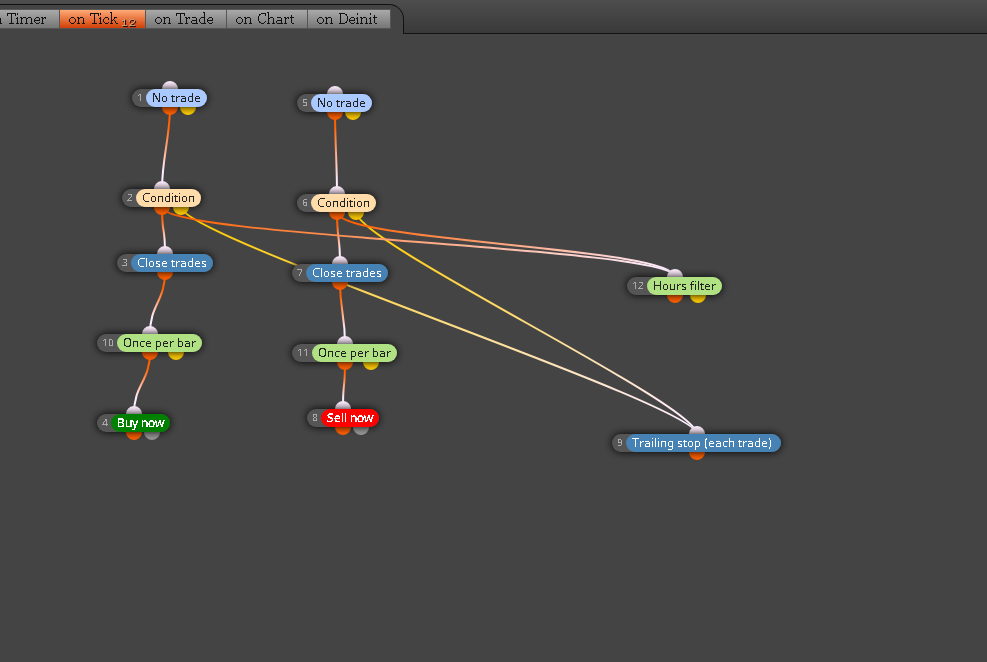Open the on Trade tab
This screenshot has width=987, height=662.
pyautogui.click(x=185, y=19)
